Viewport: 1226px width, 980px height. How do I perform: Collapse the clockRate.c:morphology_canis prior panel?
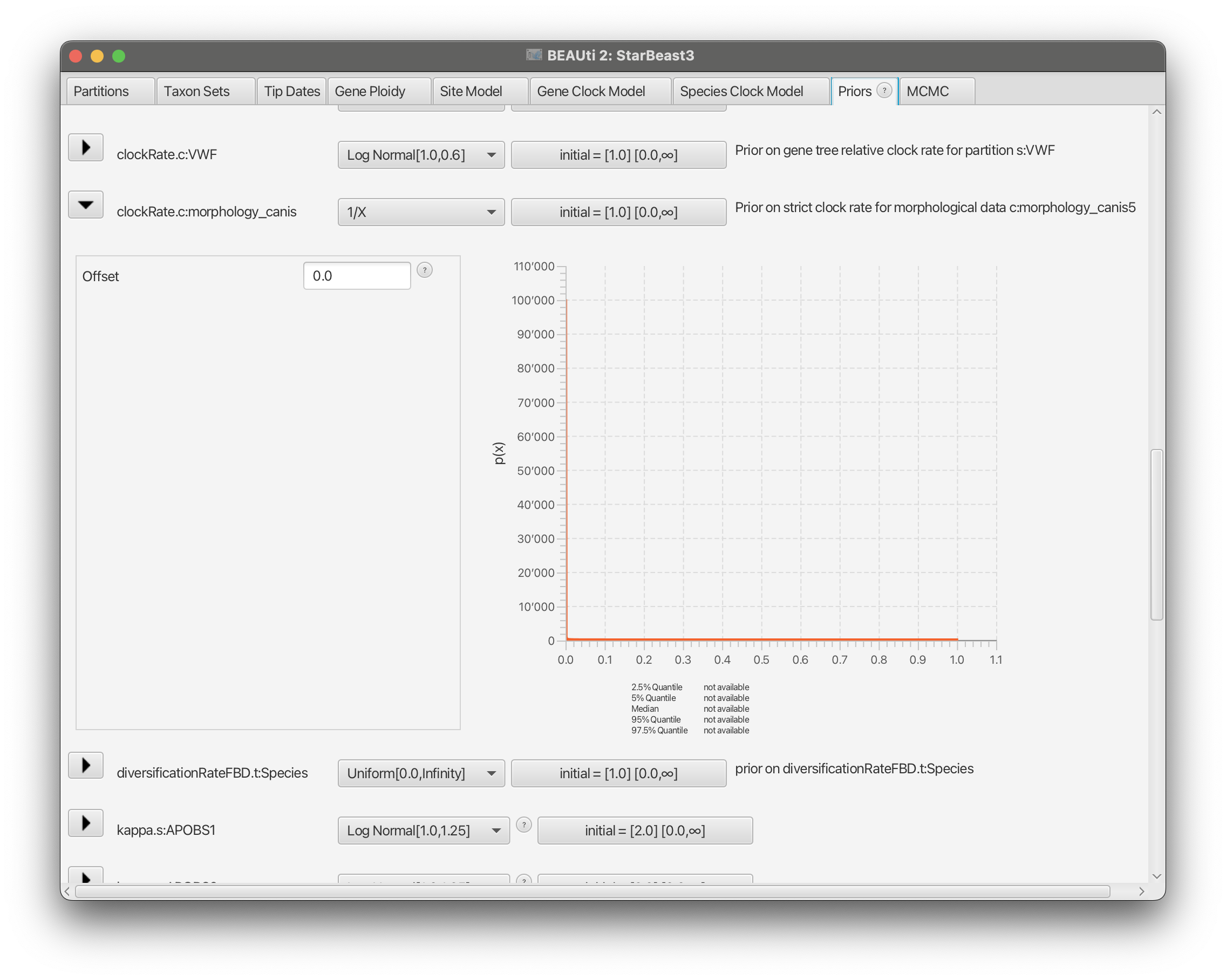(86, 205)
